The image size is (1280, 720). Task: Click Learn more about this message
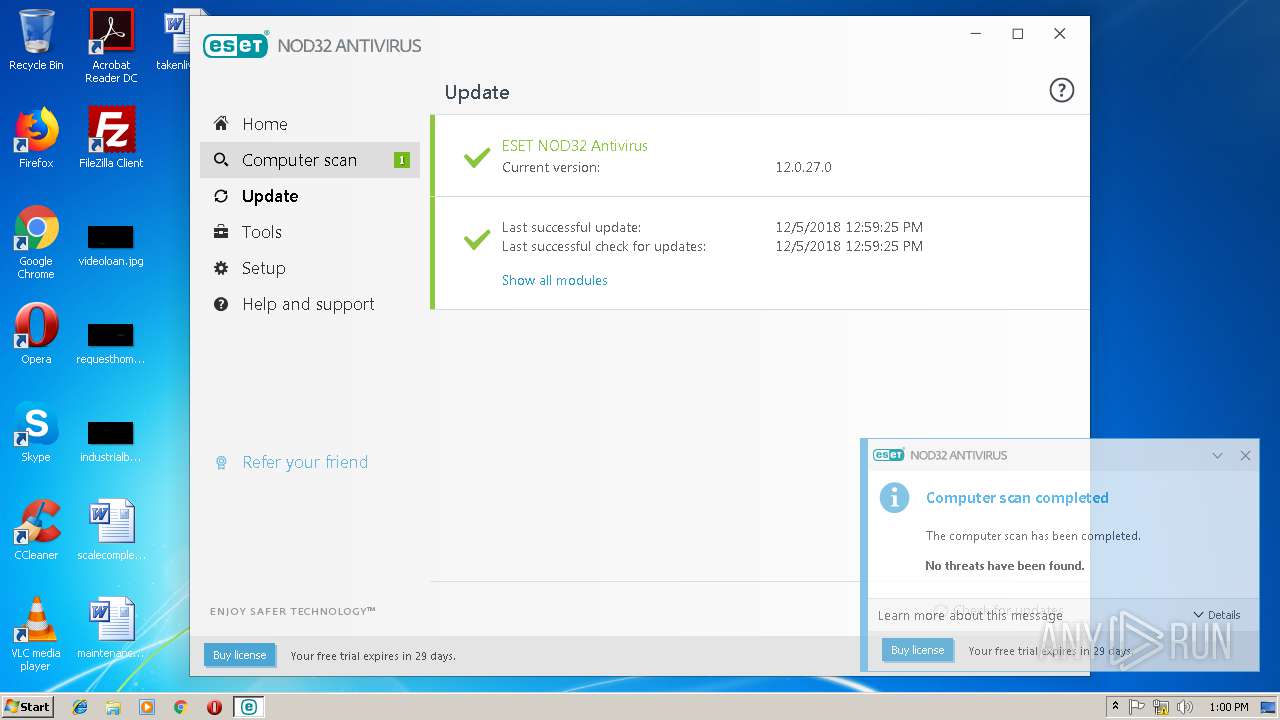(x=970, y=615)
